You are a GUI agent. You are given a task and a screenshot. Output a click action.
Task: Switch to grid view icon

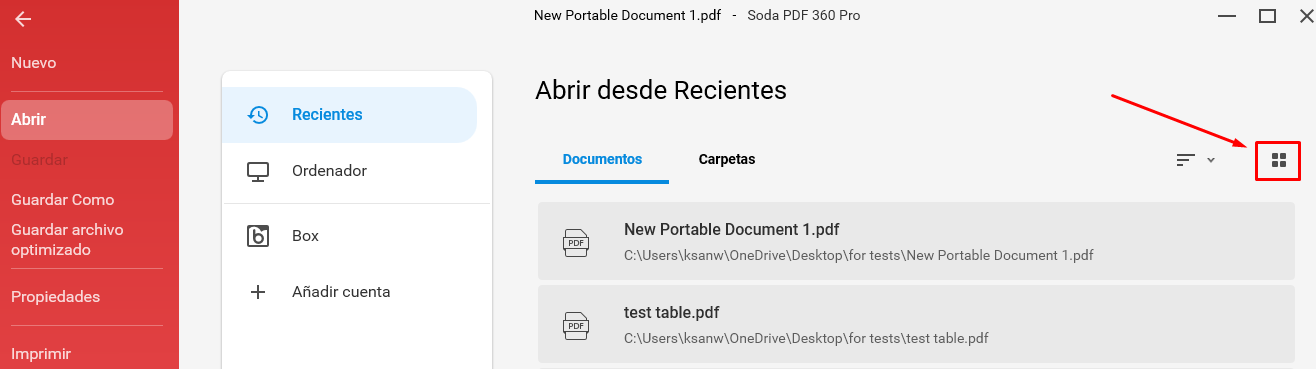tap(1278, 160)
